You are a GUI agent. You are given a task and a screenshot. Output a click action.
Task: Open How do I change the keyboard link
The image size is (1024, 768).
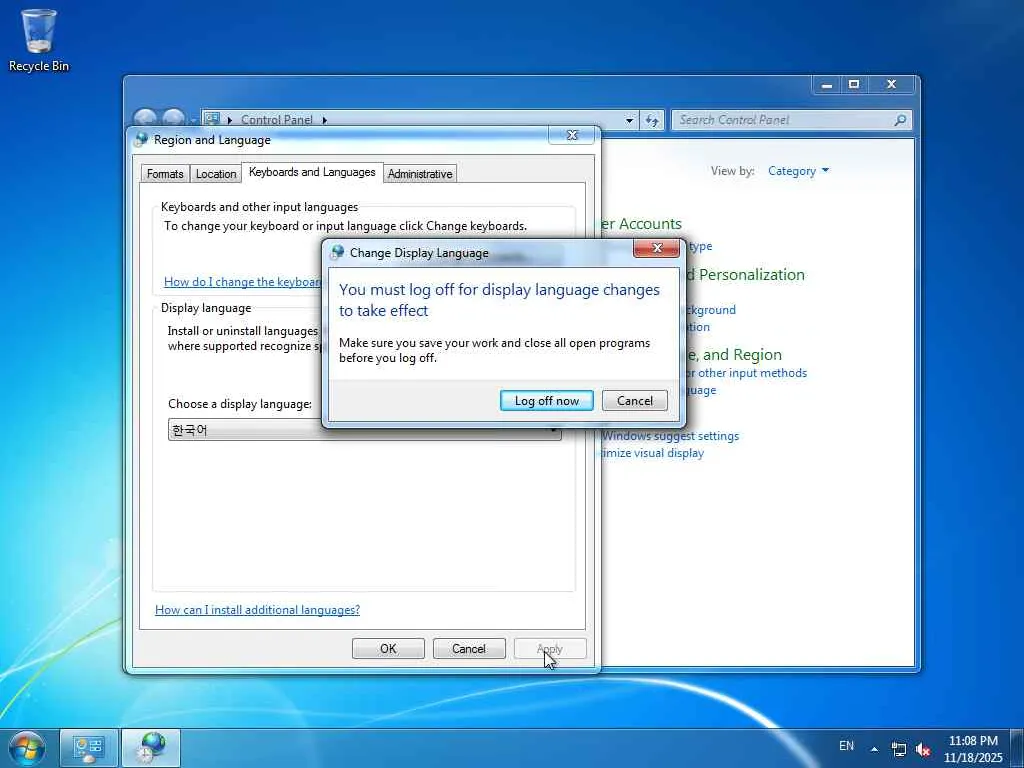(x=243, y=281)
